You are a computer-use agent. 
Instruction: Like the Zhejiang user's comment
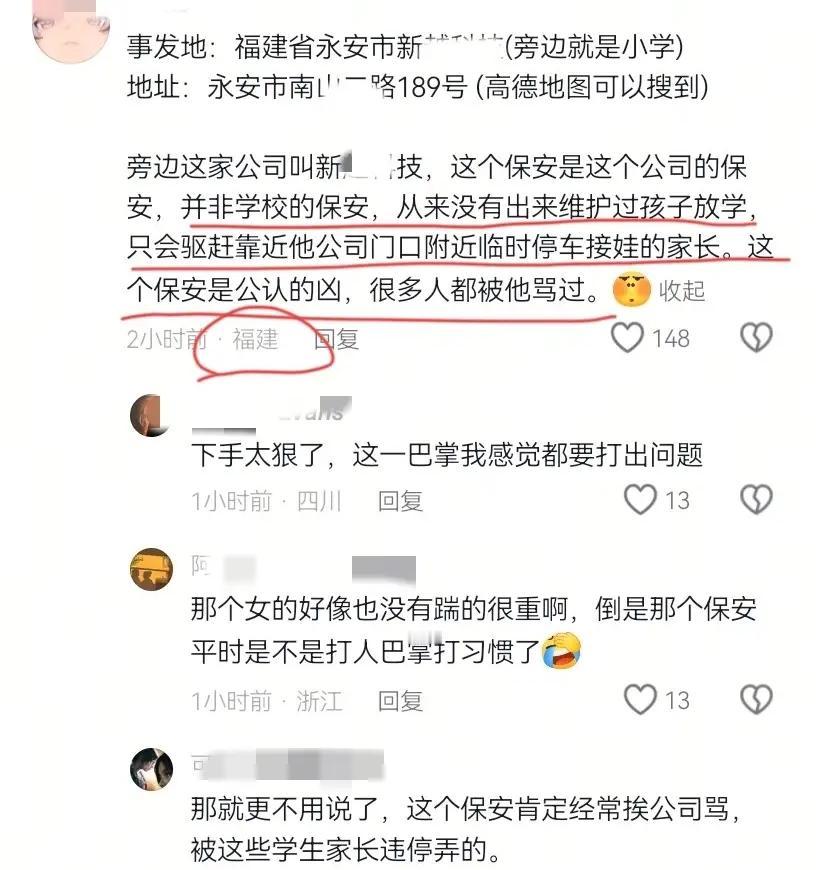click(640, 699)
